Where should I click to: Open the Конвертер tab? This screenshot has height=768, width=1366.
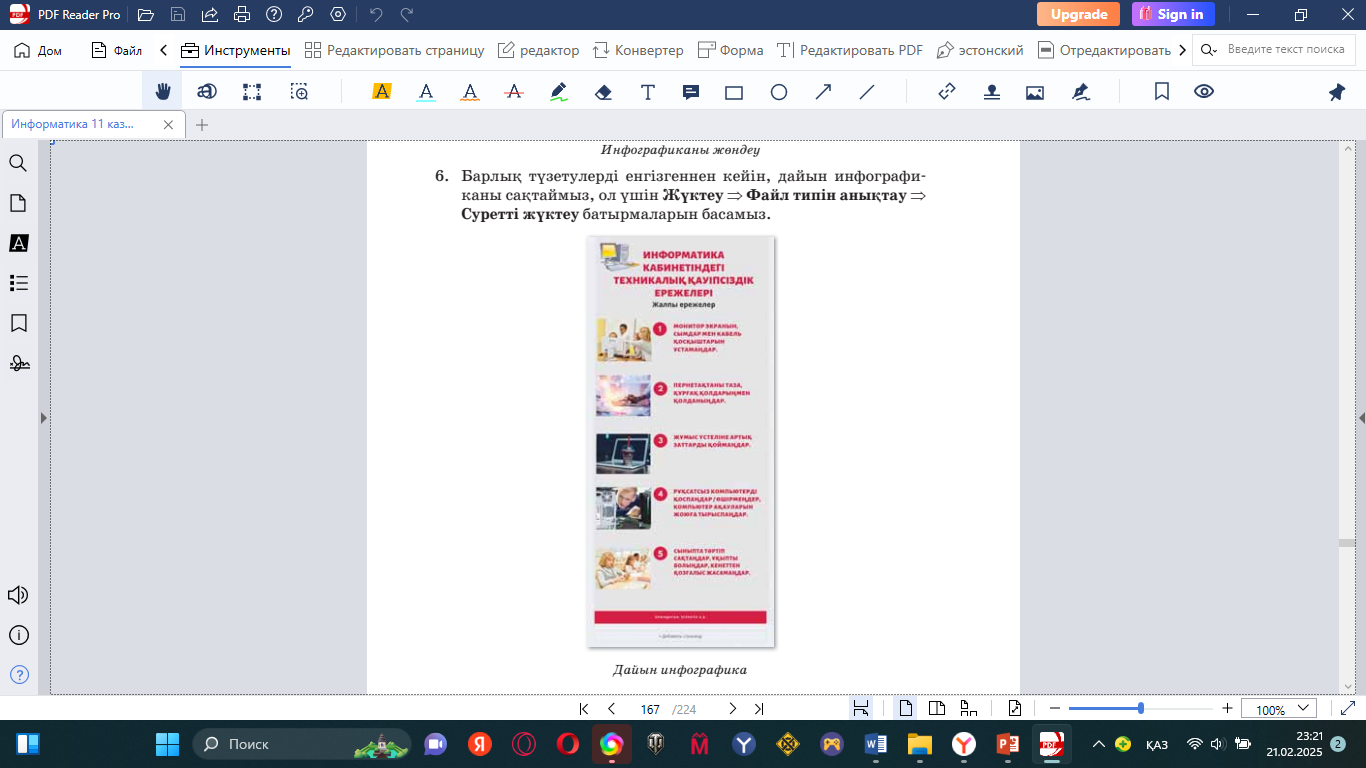click(638, 50)
